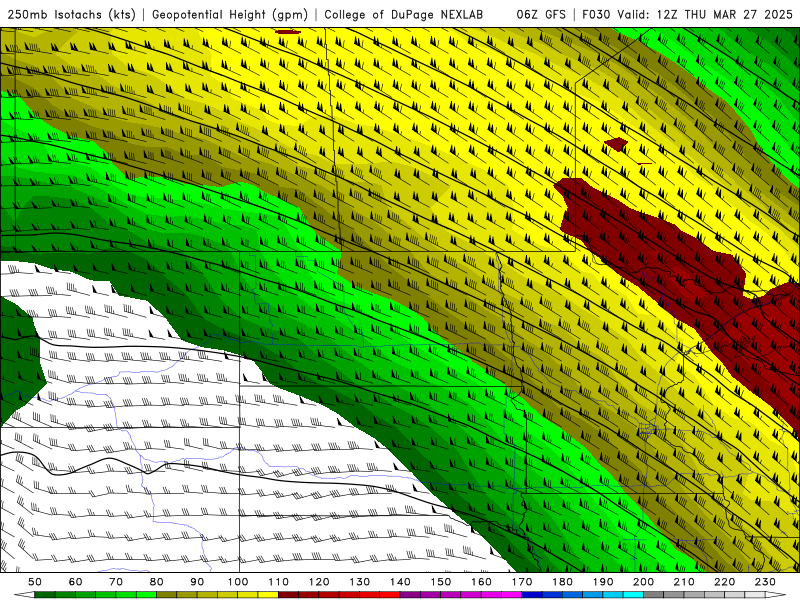Click the left arrow end of color bar
Image resolution: width=800 pixels, height=600 pixels.
click(x=24, y=595)
